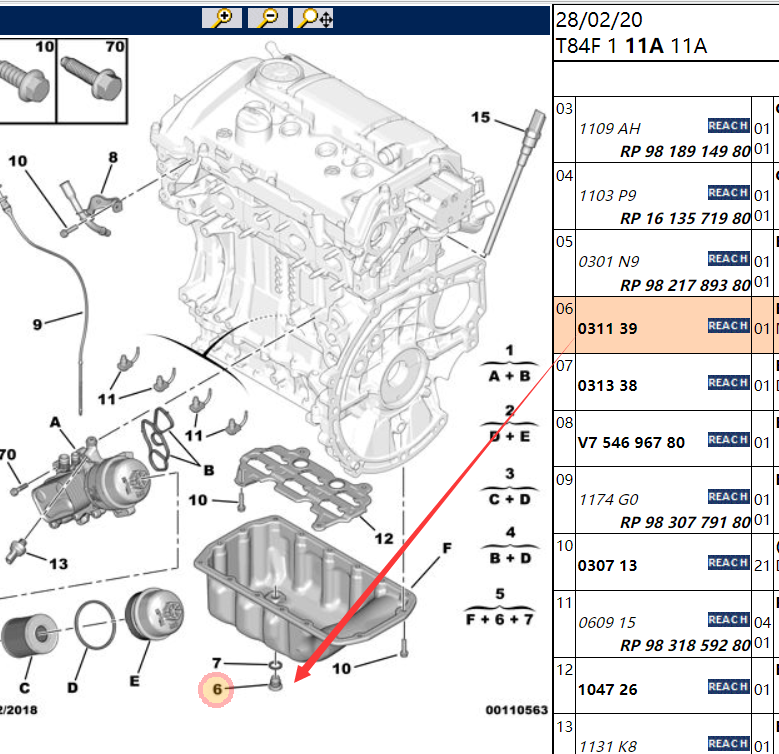Viewport: 779px width, 754px height.
Task: Select callout E filter cap
Action: click(134, 681)
